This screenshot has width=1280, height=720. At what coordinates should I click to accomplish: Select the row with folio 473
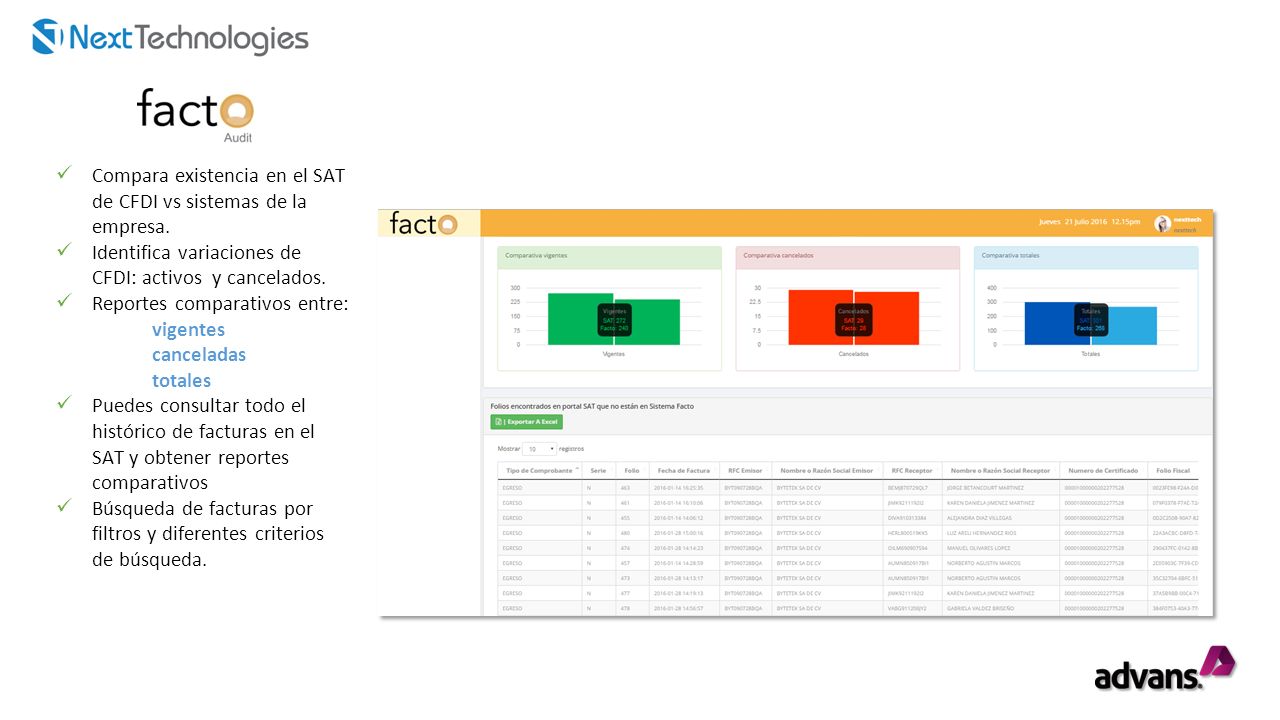848,577
